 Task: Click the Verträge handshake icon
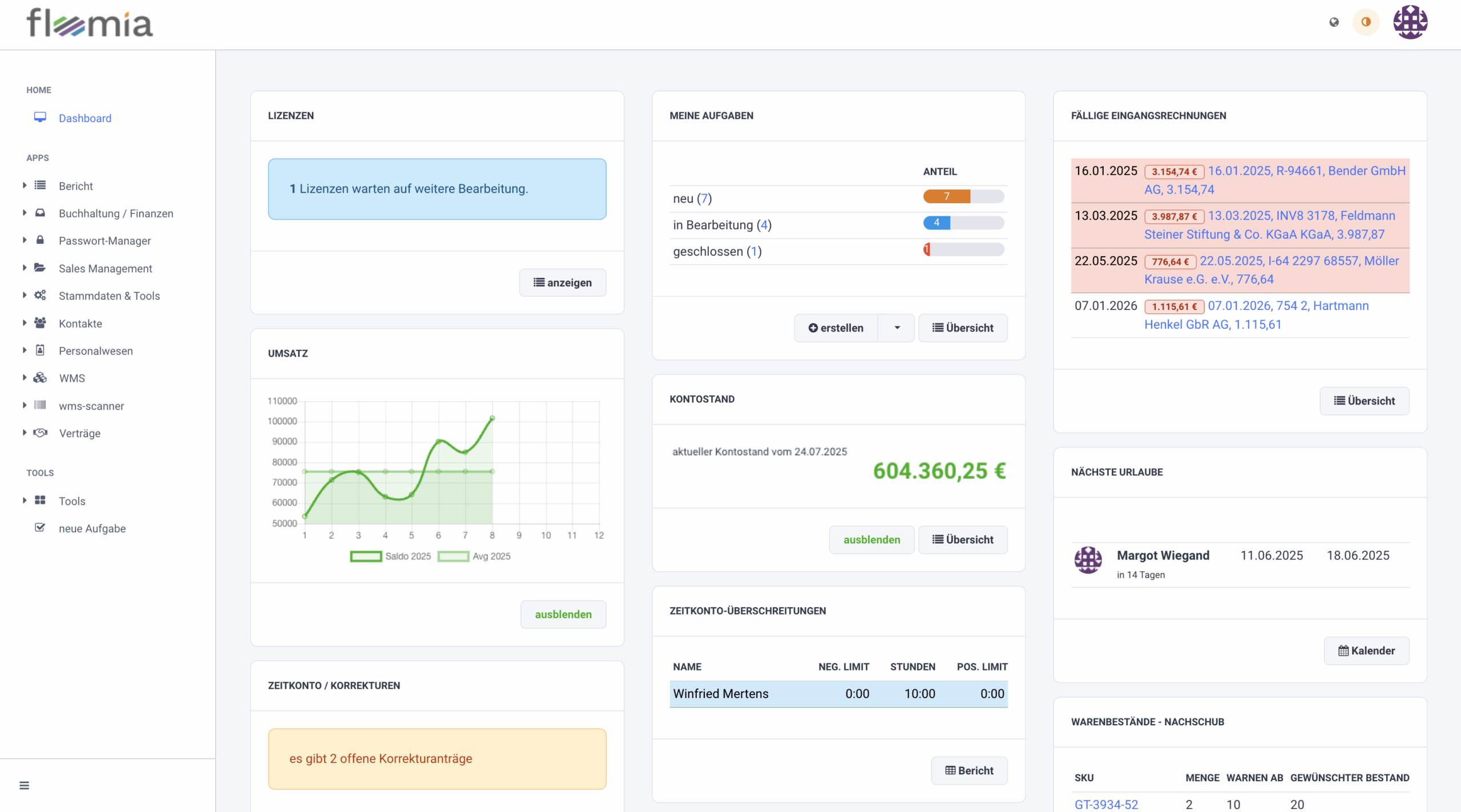(x=40, y=433)
